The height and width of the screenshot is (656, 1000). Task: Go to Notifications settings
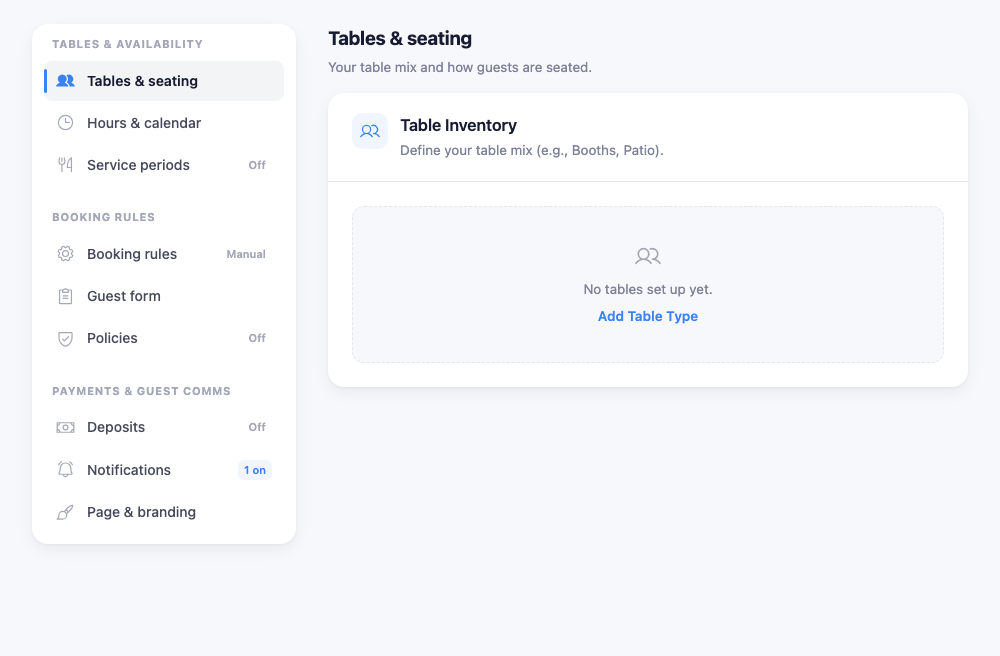[x=164, y=470]
